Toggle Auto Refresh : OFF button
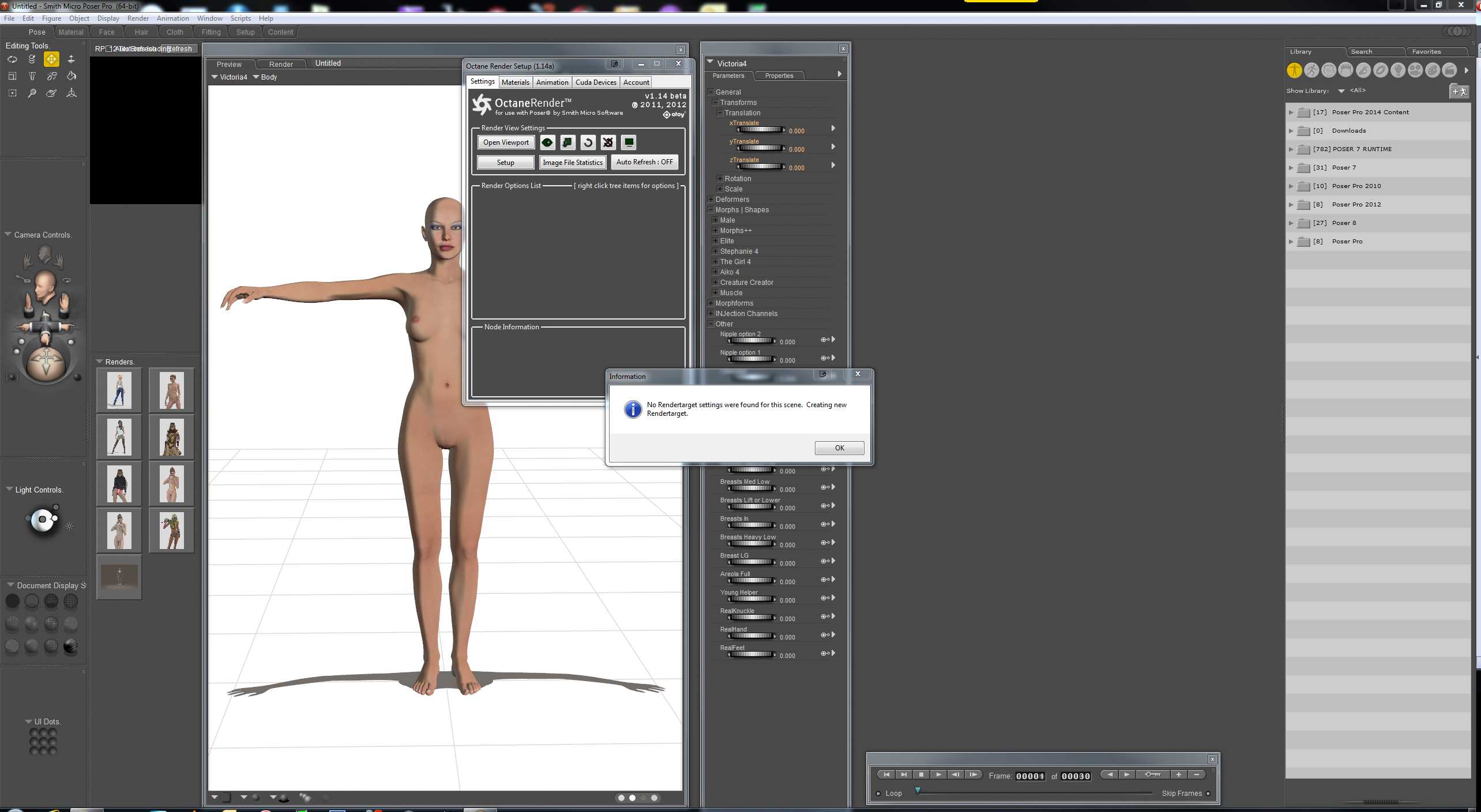This screenshot has width=1481, height=812. coord(644,162)
